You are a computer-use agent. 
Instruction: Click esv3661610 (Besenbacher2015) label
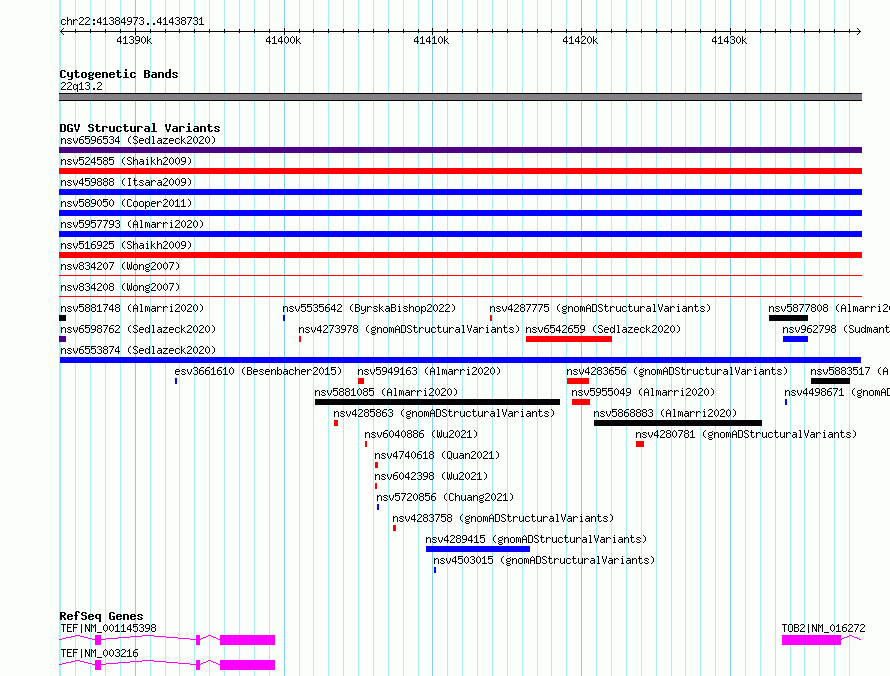[258, 371]
